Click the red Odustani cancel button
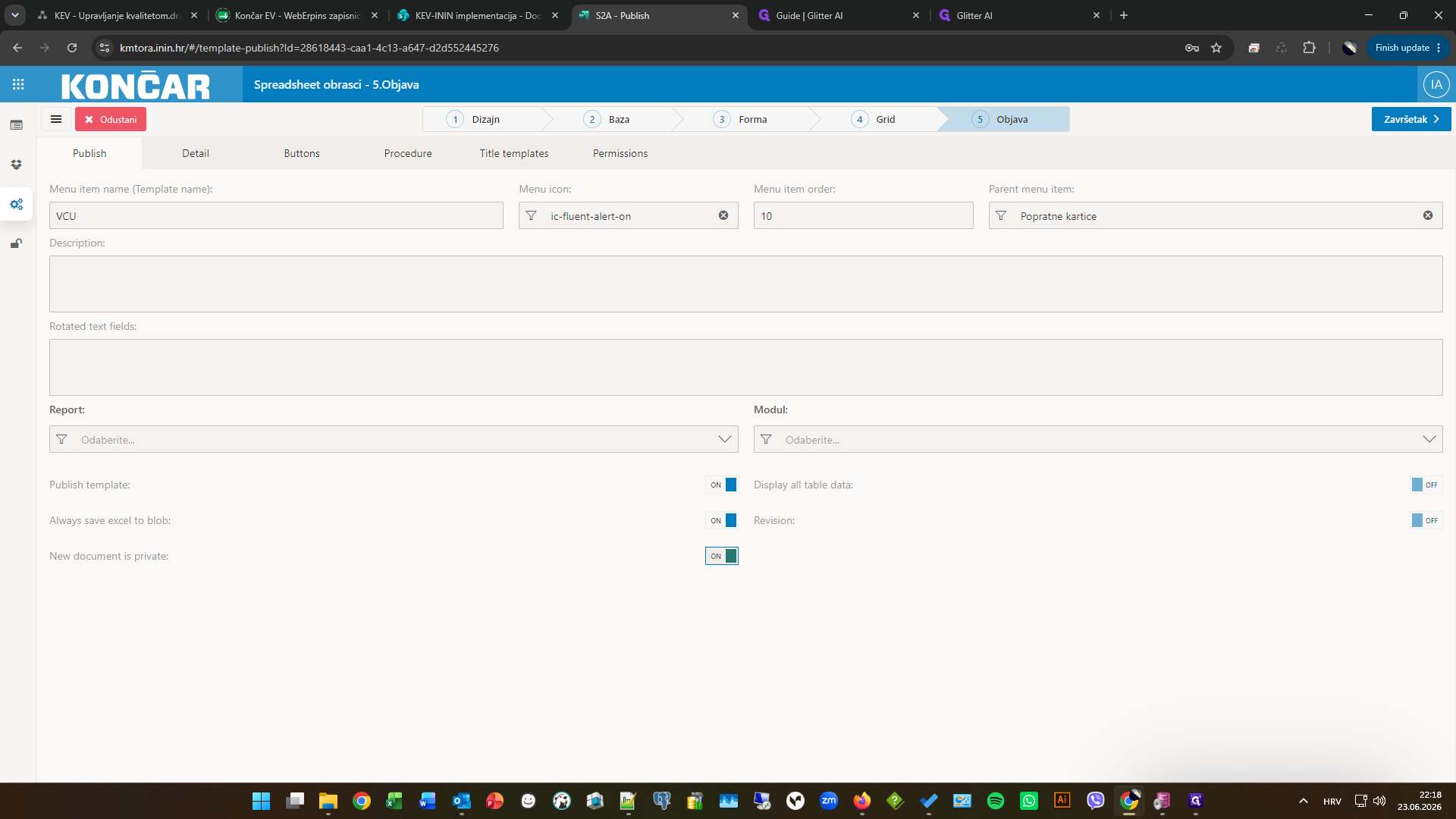This screenshot has height=819, width=1456. [x=111, y=119]
